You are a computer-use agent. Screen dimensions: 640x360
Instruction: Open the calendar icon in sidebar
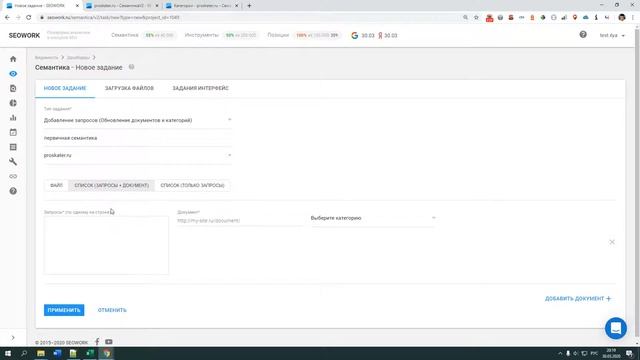click(x=13, y=132)
